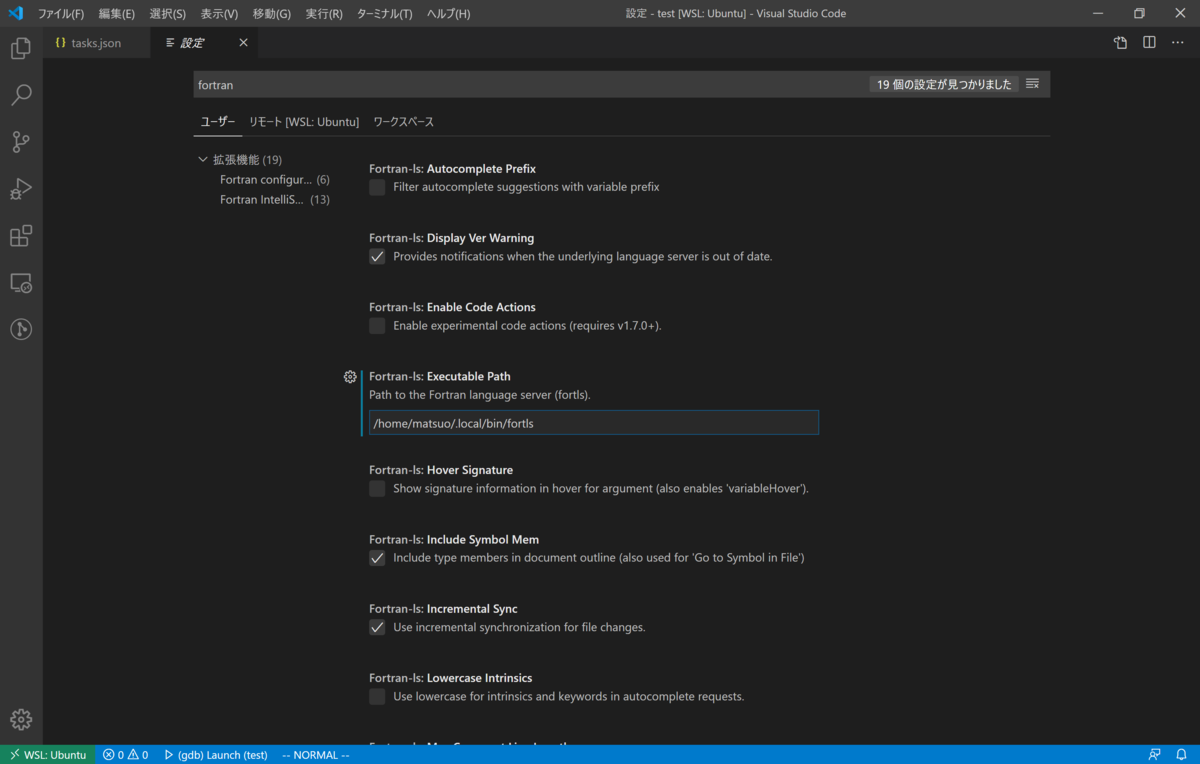
Task: Uncheck the Include Symbol Mem checkbox
Action: (377, 558)
